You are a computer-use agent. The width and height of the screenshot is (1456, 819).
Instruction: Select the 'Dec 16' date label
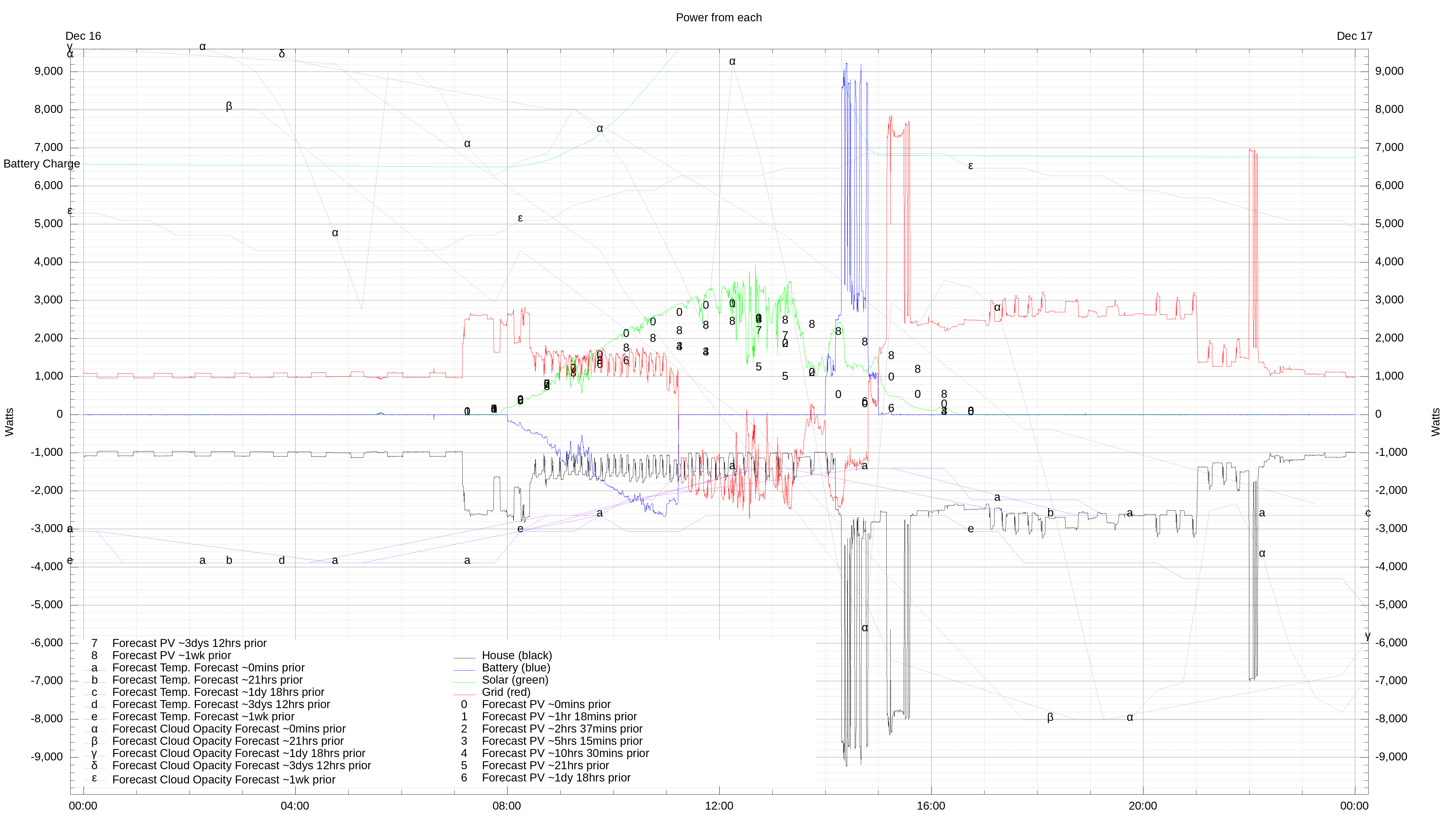(83, 36)
